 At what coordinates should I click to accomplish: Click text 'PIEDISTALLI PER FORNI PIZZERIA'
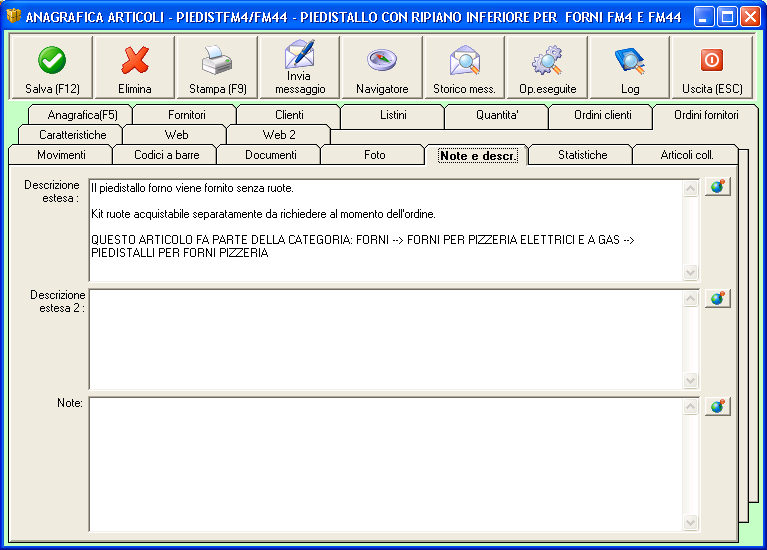[x=180, y=253]
